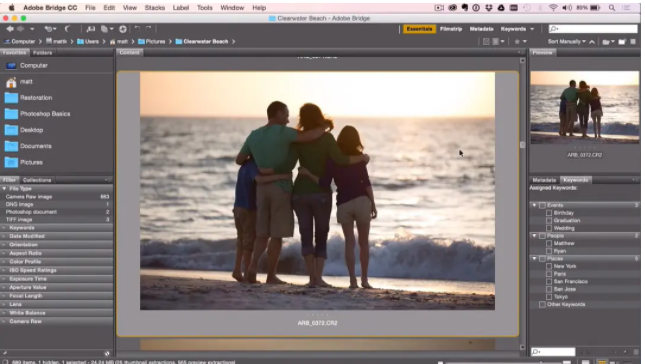
Task: Go forward with the right arrow icon
Action: (x=20, y=29)
